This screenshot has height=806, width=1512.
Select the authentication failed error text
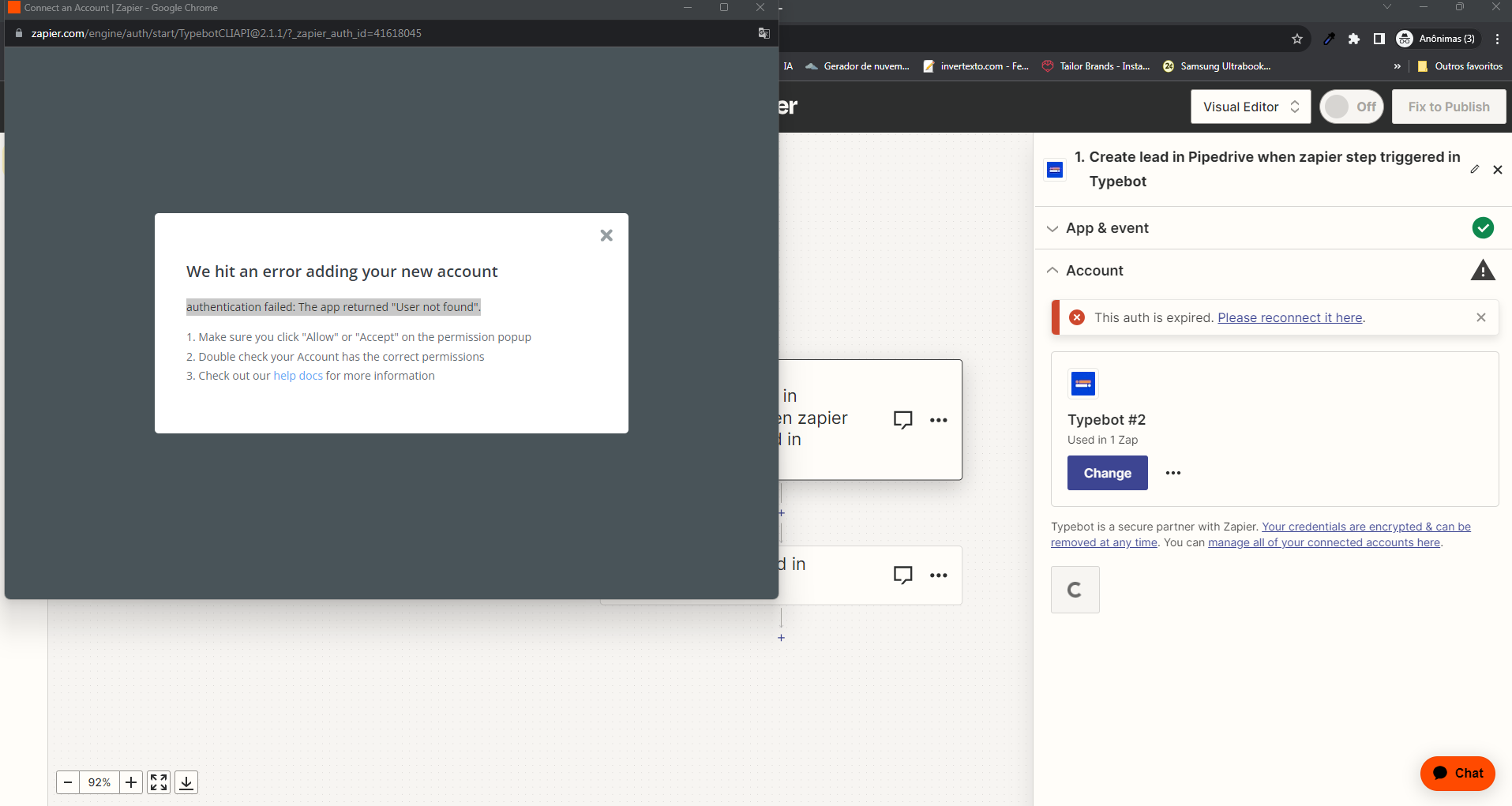333,307
